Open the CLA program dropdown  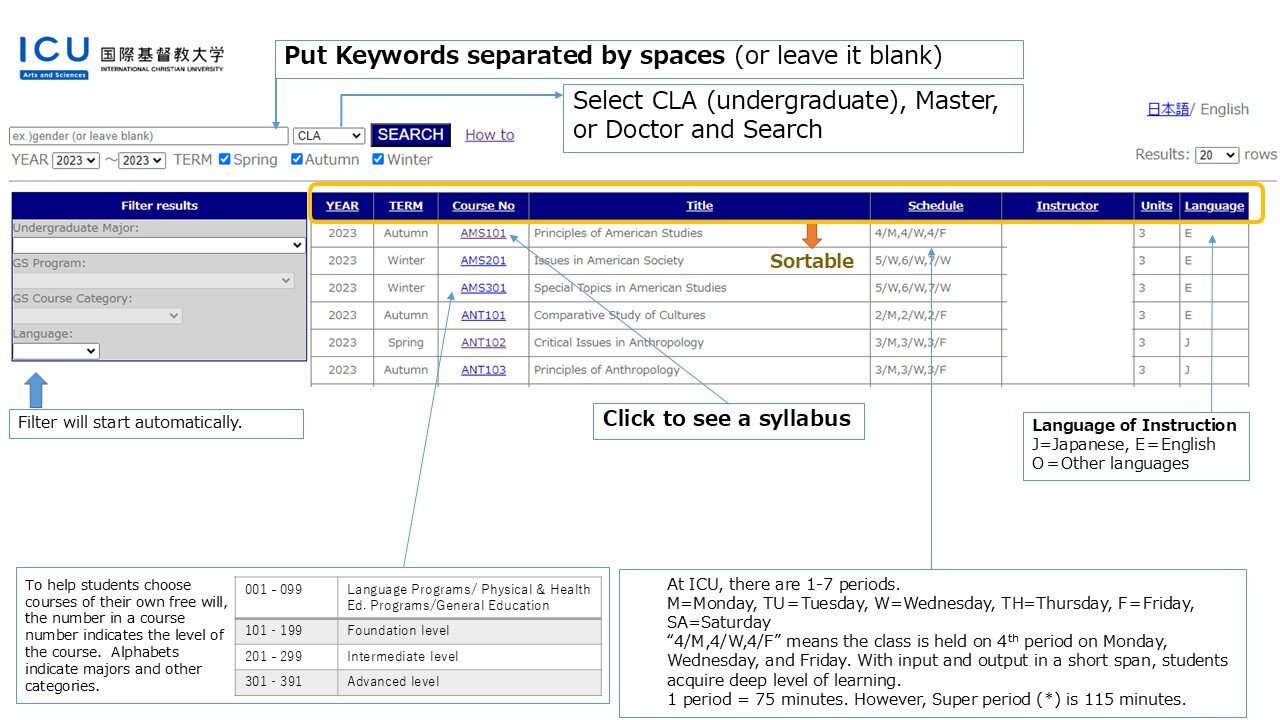329,136
